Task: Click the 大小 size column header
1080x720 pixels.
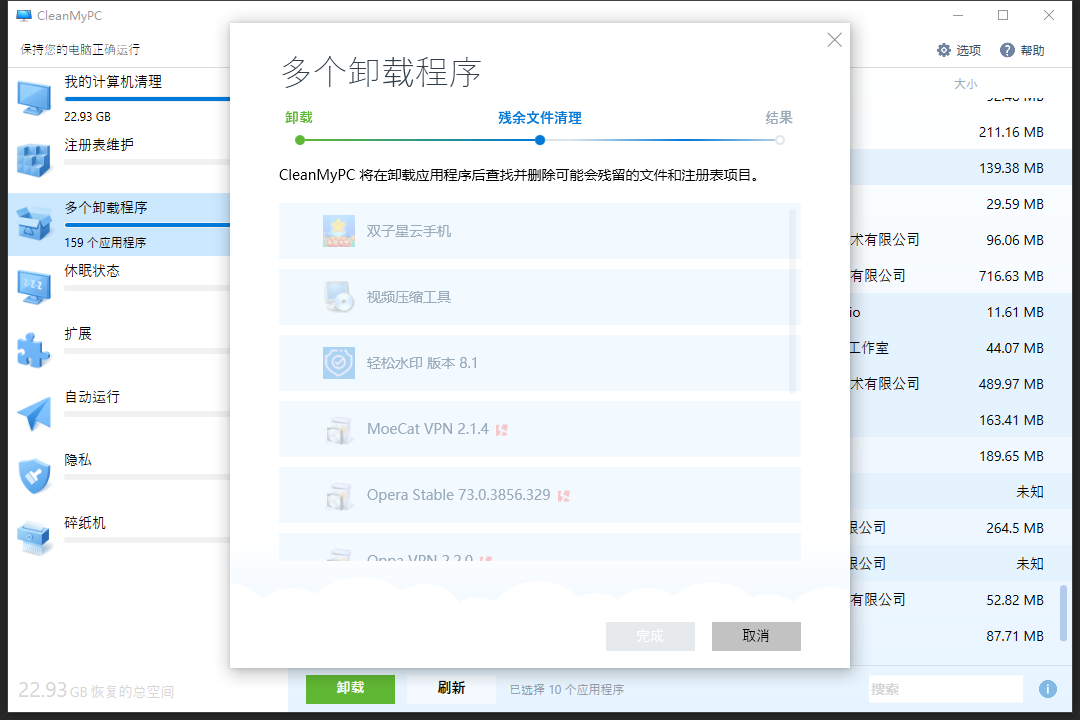Action: coord(965,84)
